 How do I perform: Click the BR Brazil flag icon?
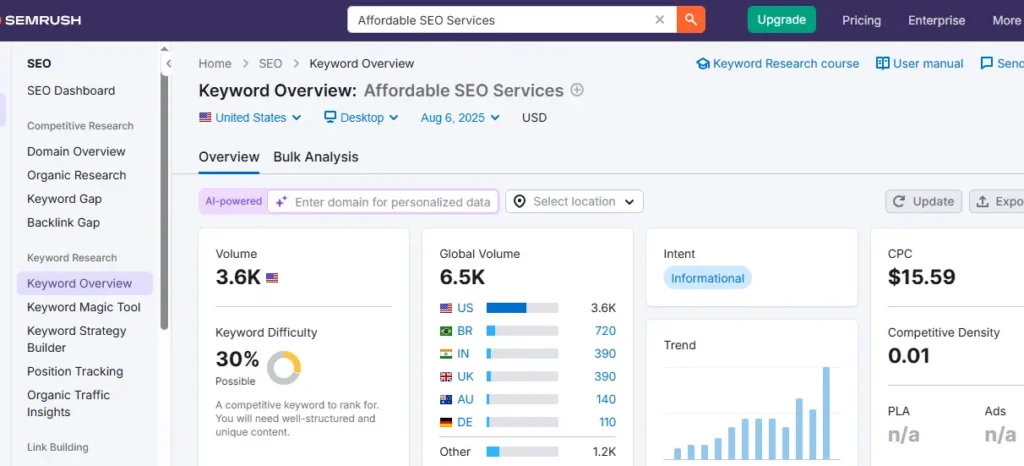coord(446,331)
